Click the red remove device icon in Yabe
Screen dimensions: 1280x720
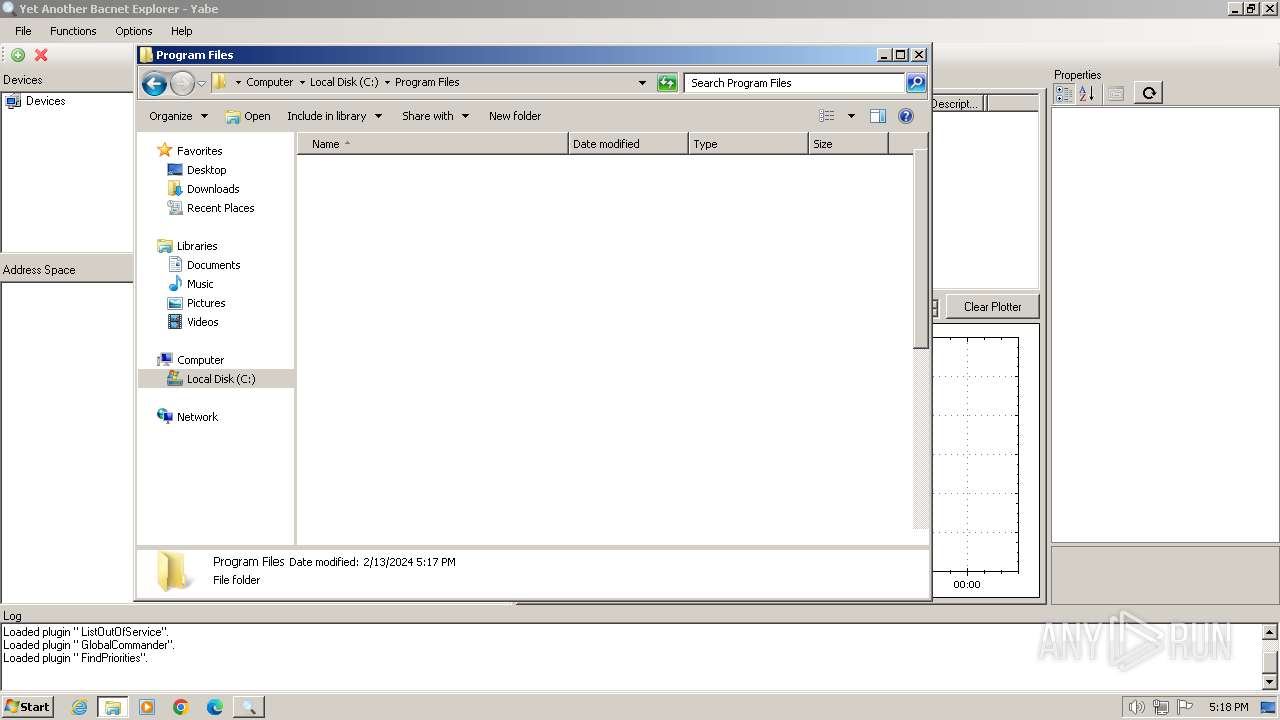(x=41, y=55)
